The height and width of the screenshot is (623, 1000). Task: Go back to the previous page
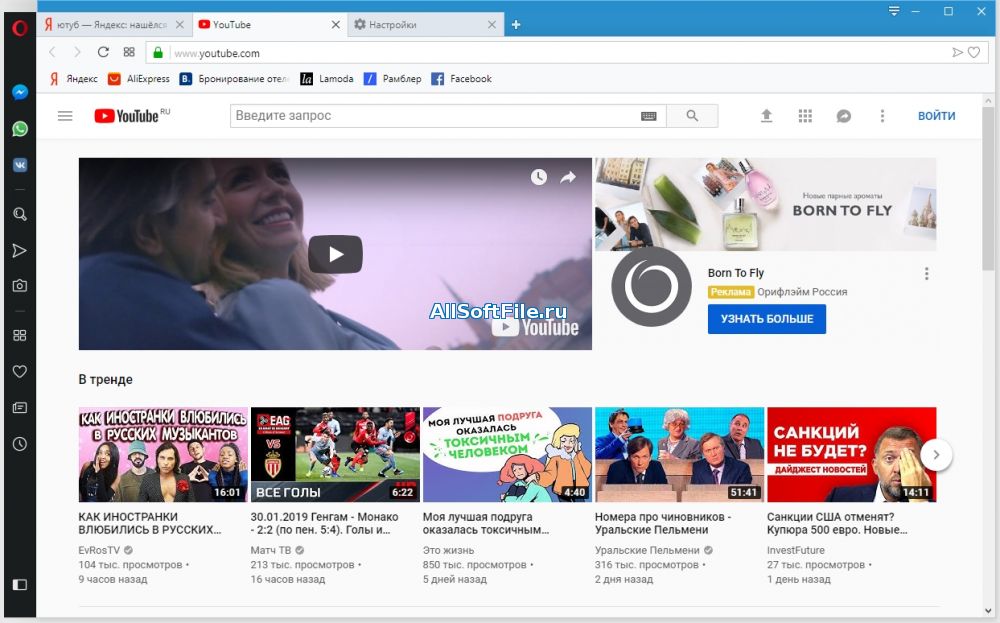[52, 52]
